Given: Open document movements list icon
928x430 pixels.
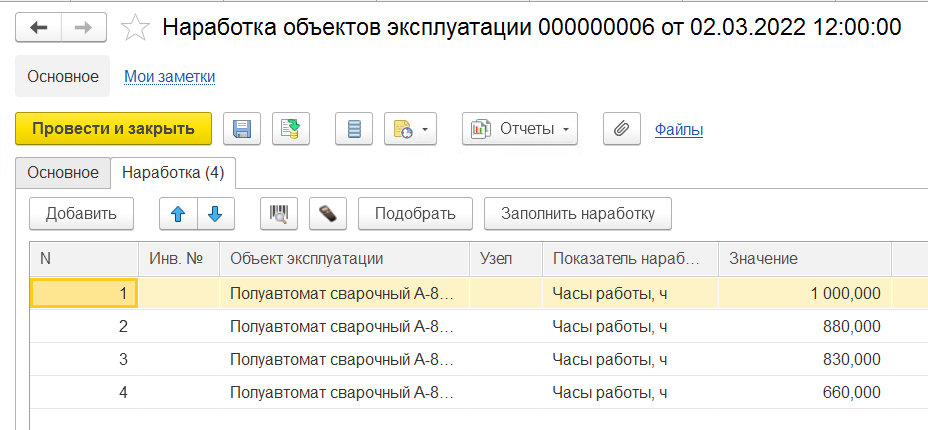Looking at the screenshot, I should coord(353,129).
